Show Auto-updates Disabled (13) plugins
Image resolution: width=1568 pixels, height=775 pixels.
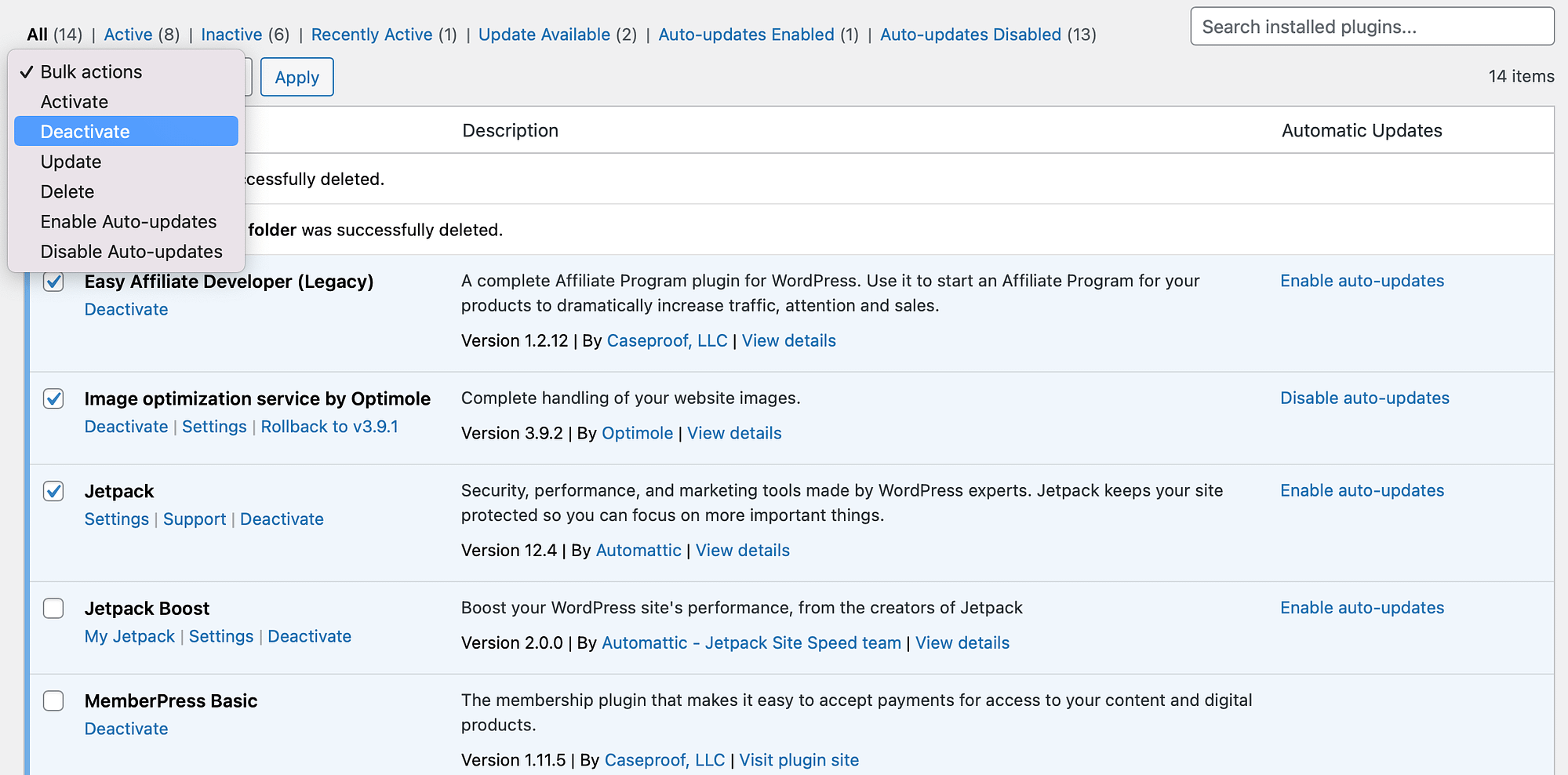click(x=988, y=35)
